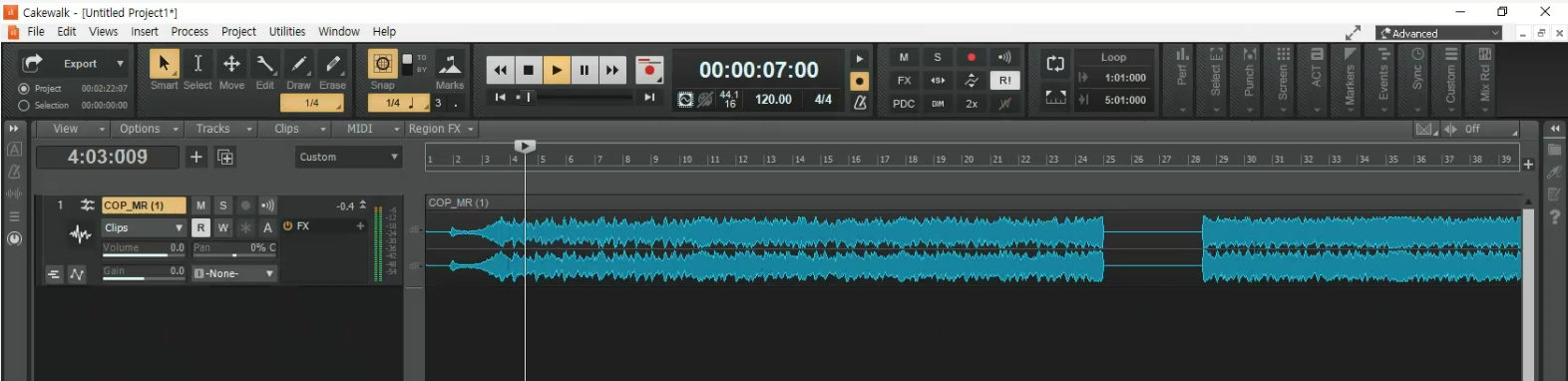Click the Pause transport button
The height and width of the screenshot is (381, 1568).
coord(585,70)
